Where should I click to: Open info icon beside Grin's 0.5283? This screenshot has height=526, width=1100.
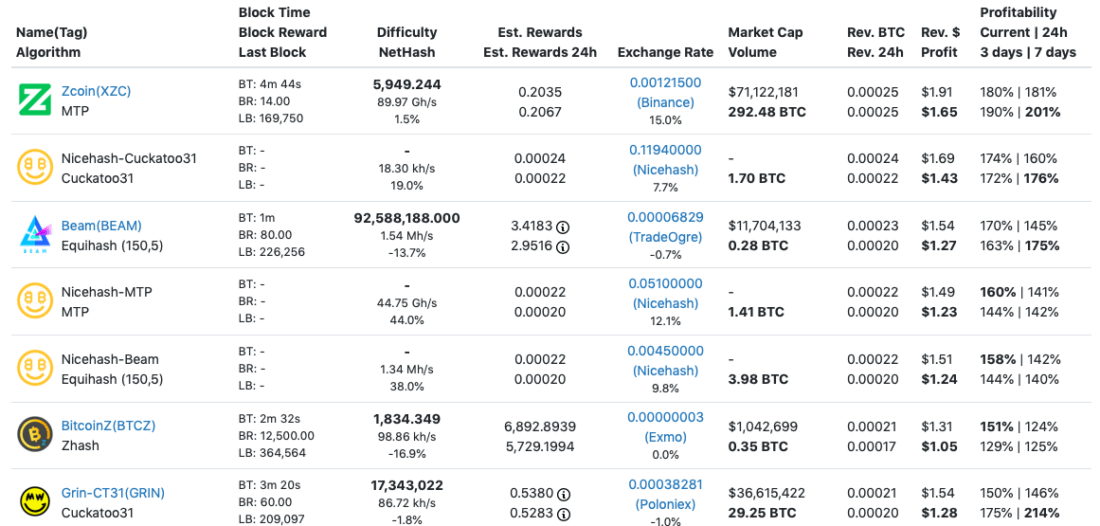tap(563, 513)
